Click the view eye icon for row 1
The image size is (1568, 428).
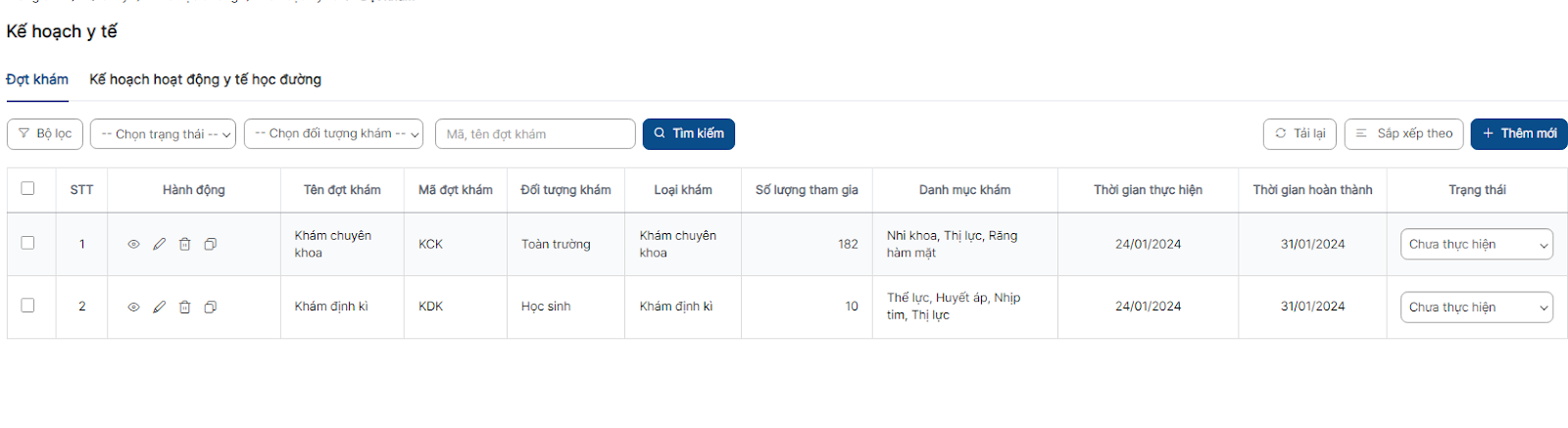pyautogui.click(x=133, y=244)
